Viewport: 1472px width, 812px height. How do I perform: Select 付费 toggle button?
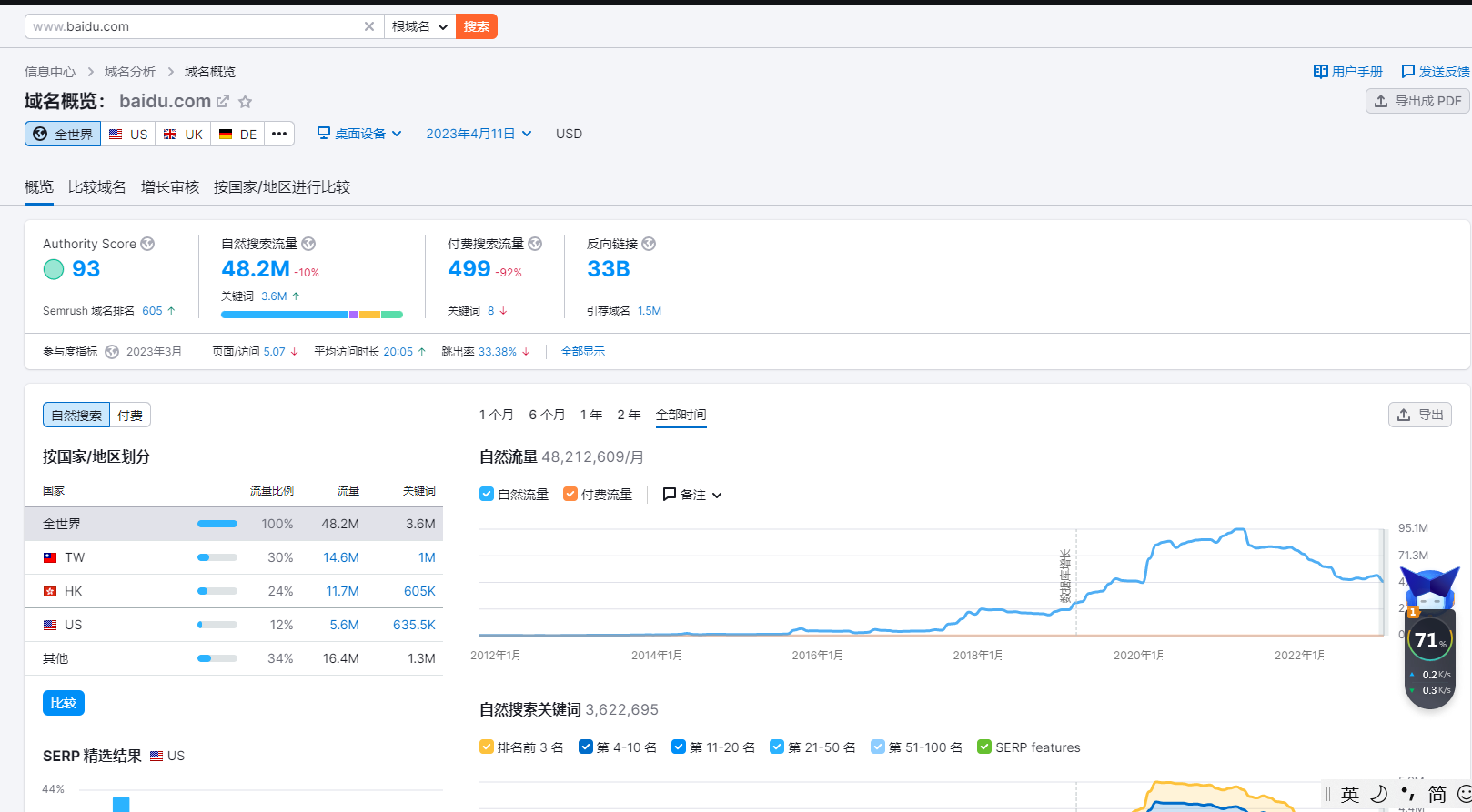coord(130,416)
